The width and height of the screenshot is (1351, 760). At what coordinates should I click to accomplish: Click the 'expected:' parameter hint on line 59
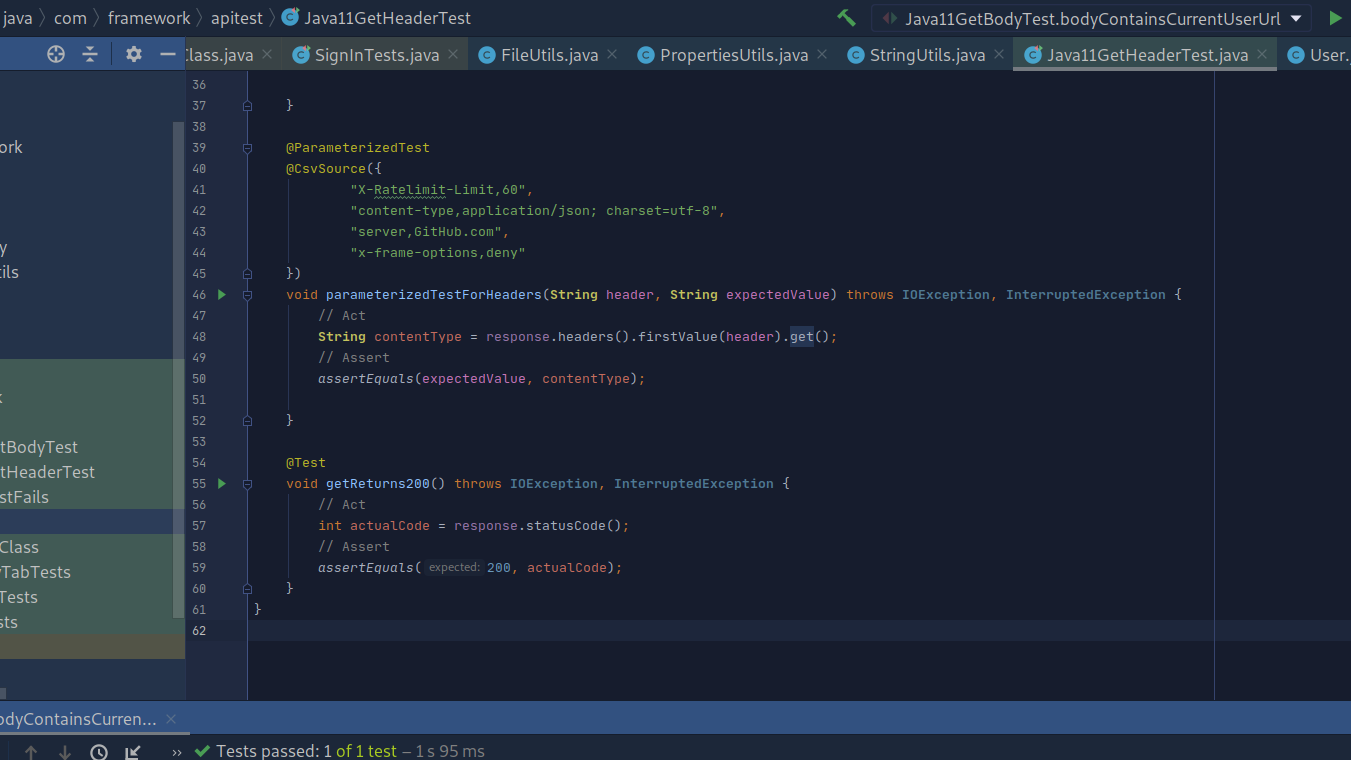[454, 568]
